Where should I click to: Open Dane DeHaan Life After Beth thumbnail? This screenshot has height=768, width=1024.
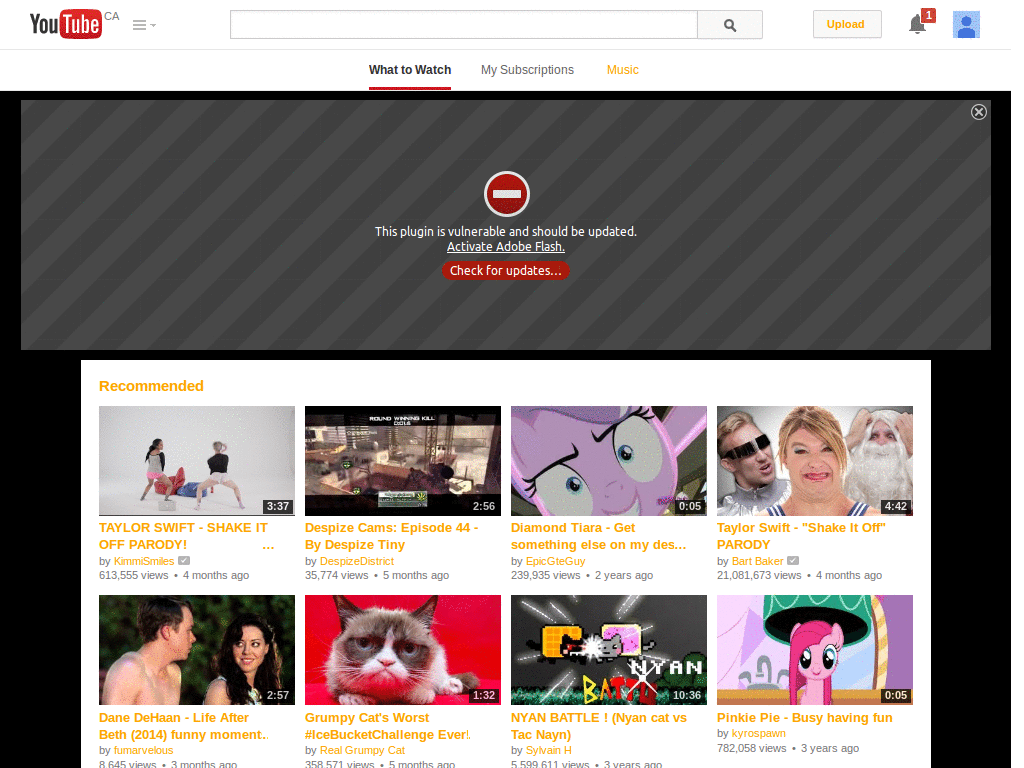pyautogui.click(x=197, y=650)
